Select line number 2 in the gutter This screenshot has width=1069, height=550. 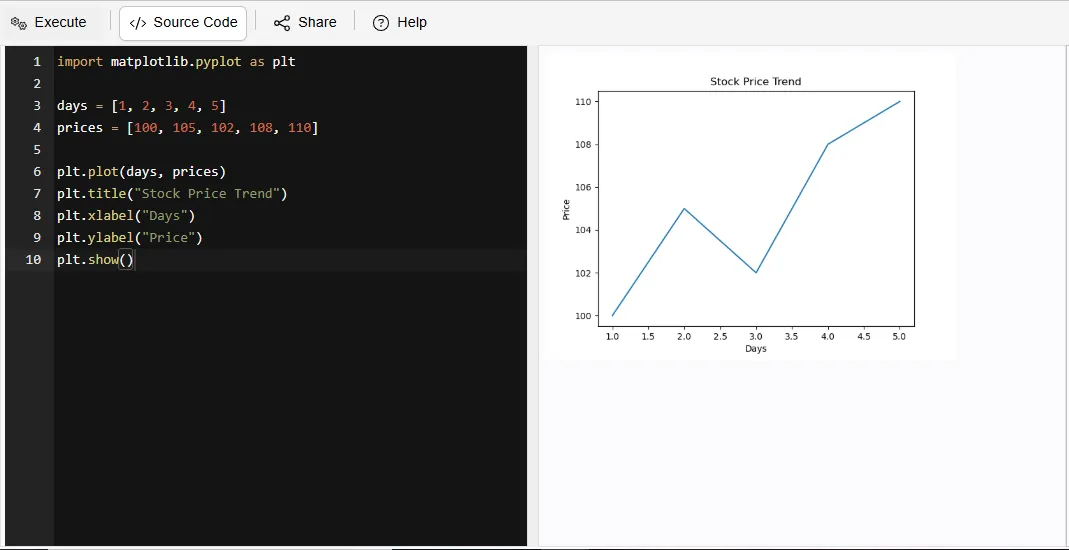pos(37,83)
